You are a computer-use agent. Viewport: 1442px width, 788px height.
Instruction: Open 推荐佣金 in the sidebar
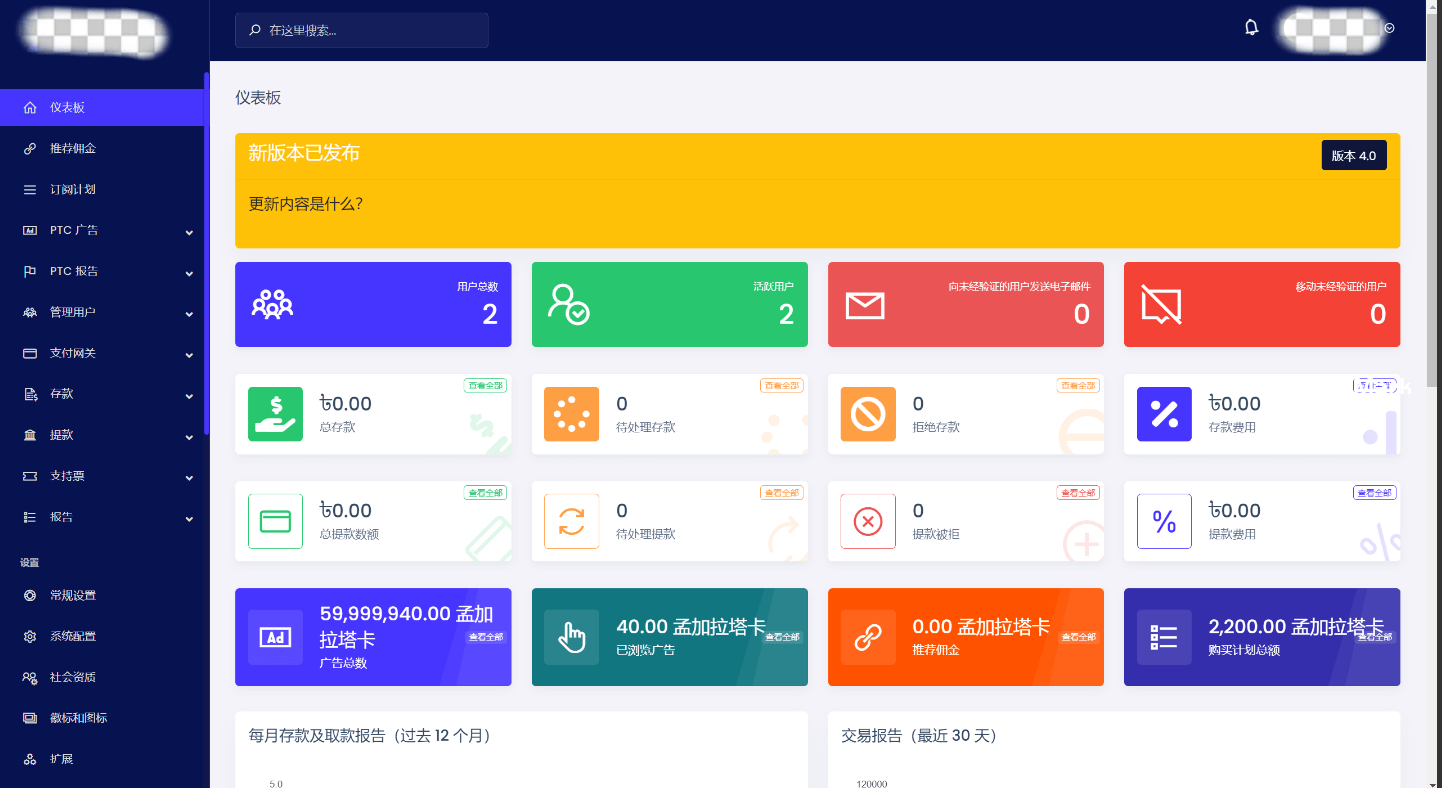pyautogui.click(x=73, y=149)
